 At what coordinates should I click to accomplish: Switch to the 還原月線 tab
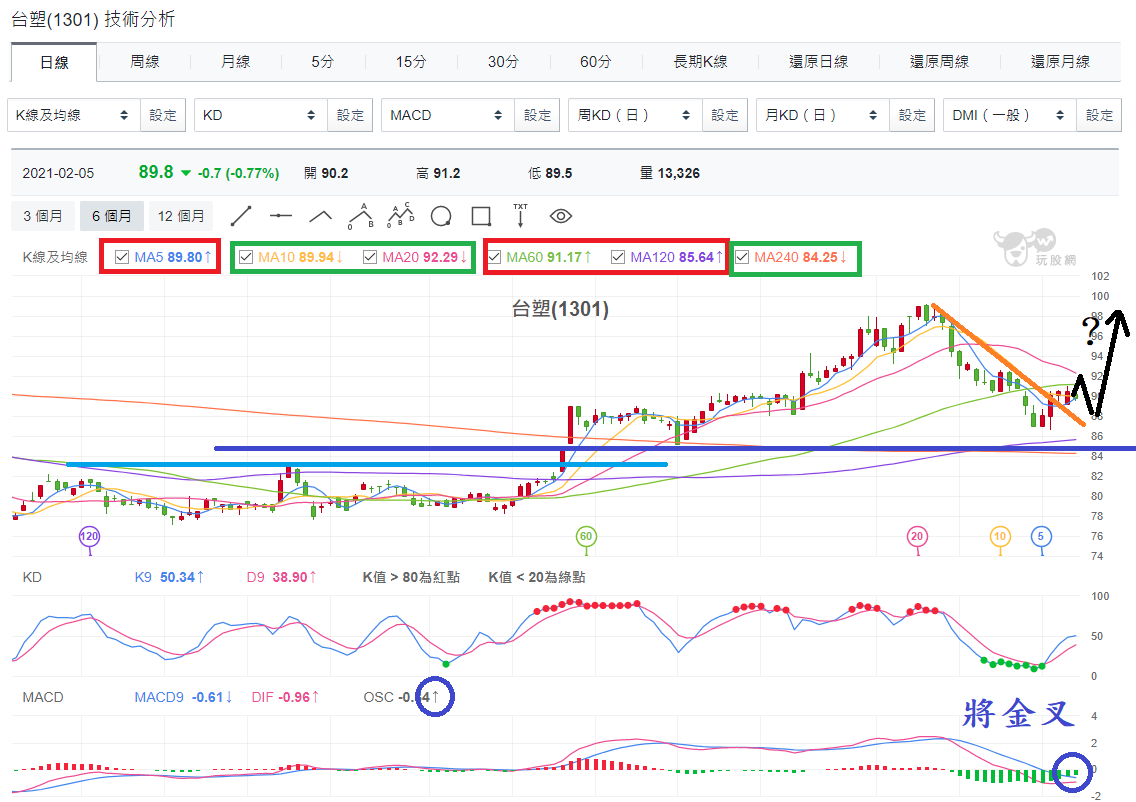click(1060, 62)
